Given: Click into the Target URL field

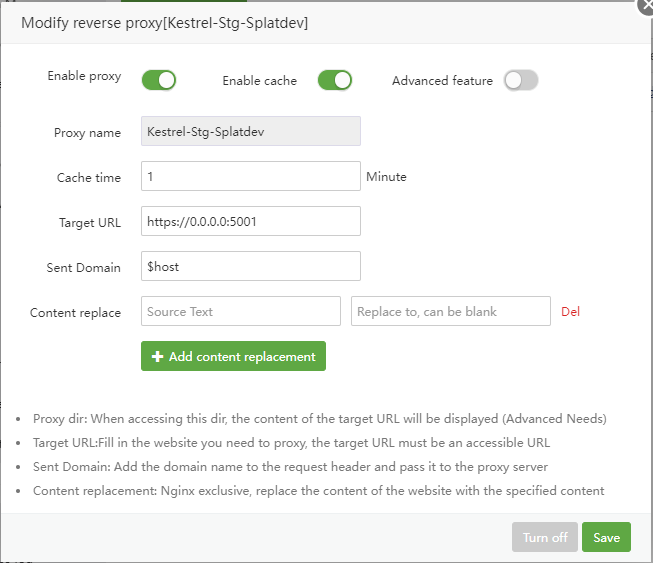Looking at the screenshot, I should (x=250, y=221).
